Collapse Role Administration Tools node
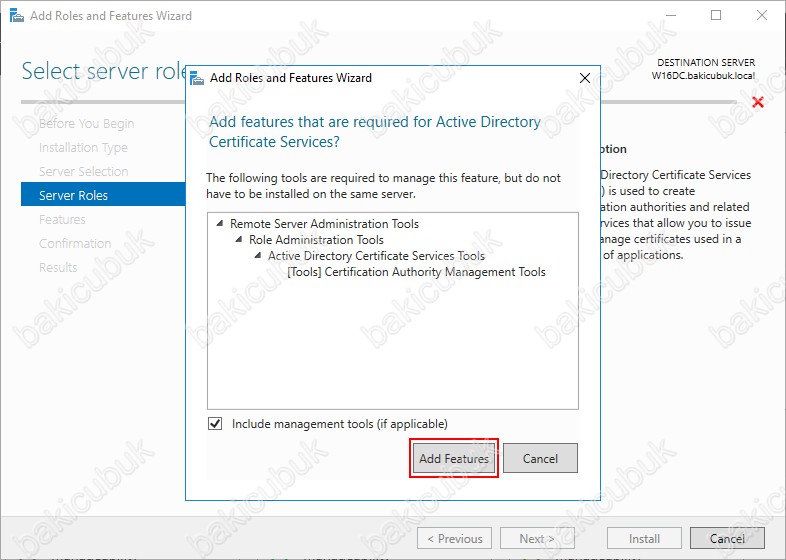The height and width of the screenshot is (560, 786). pyautogui.click(x=239, y=240)
